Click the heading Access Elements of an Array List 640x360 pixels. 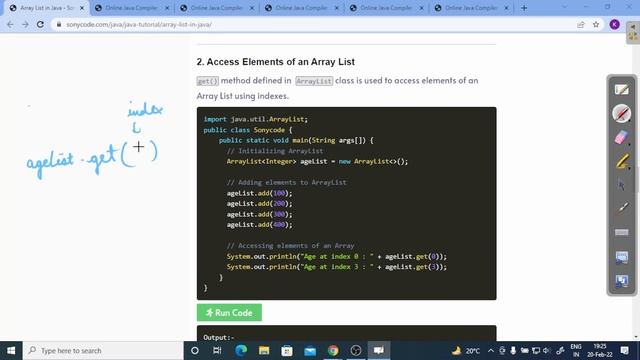276,62
